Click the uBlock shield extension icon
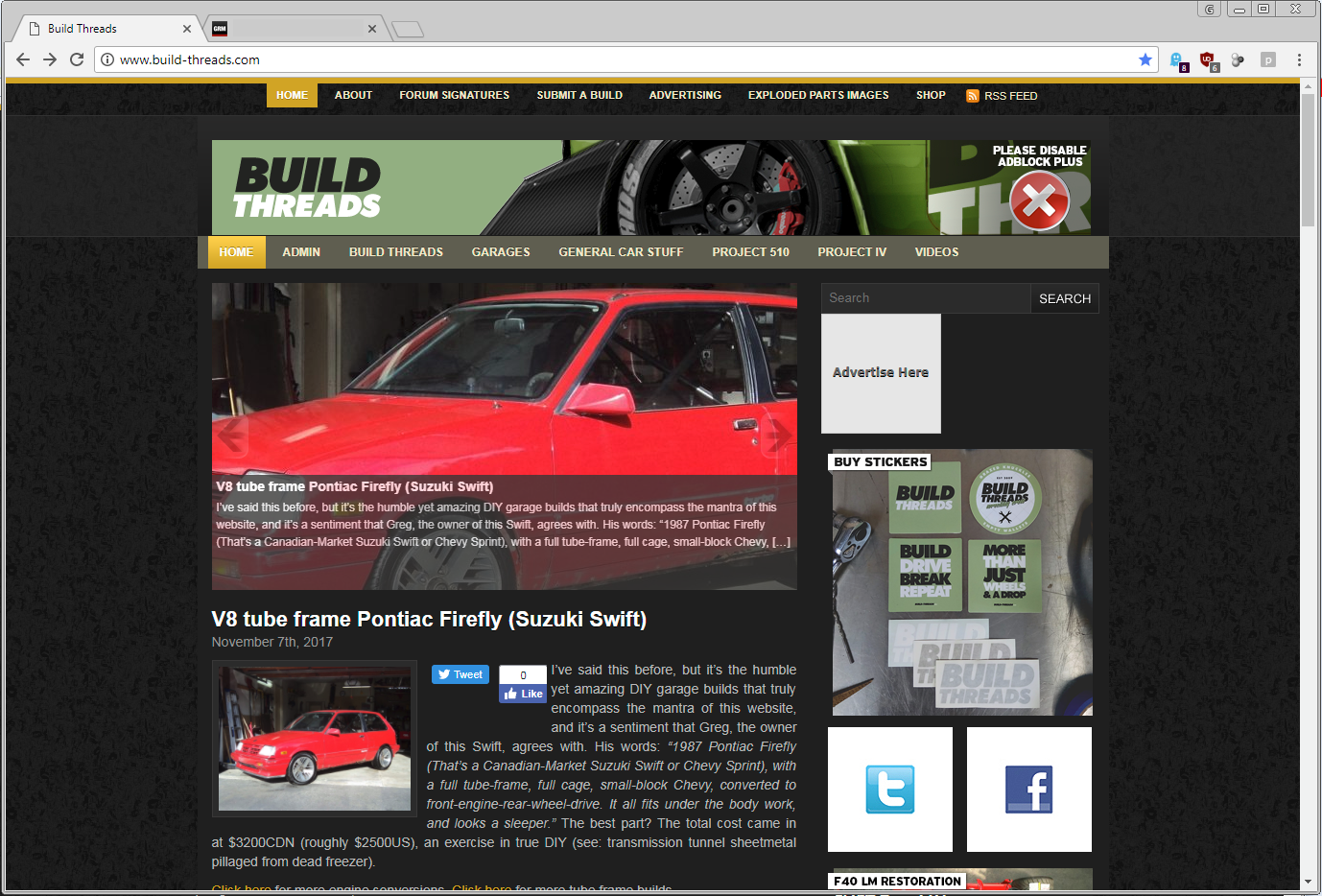1322x896 pixels. (x=1209, y=60)
